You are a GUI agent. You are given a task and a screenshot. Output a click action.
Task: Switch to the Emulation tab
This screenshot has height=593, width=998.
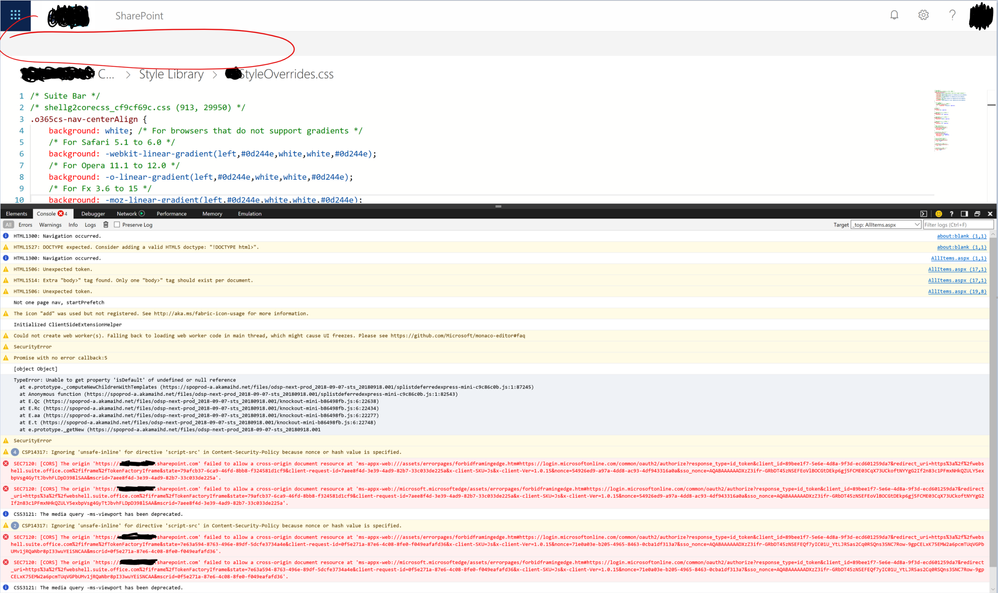click(x=250, y=214)
